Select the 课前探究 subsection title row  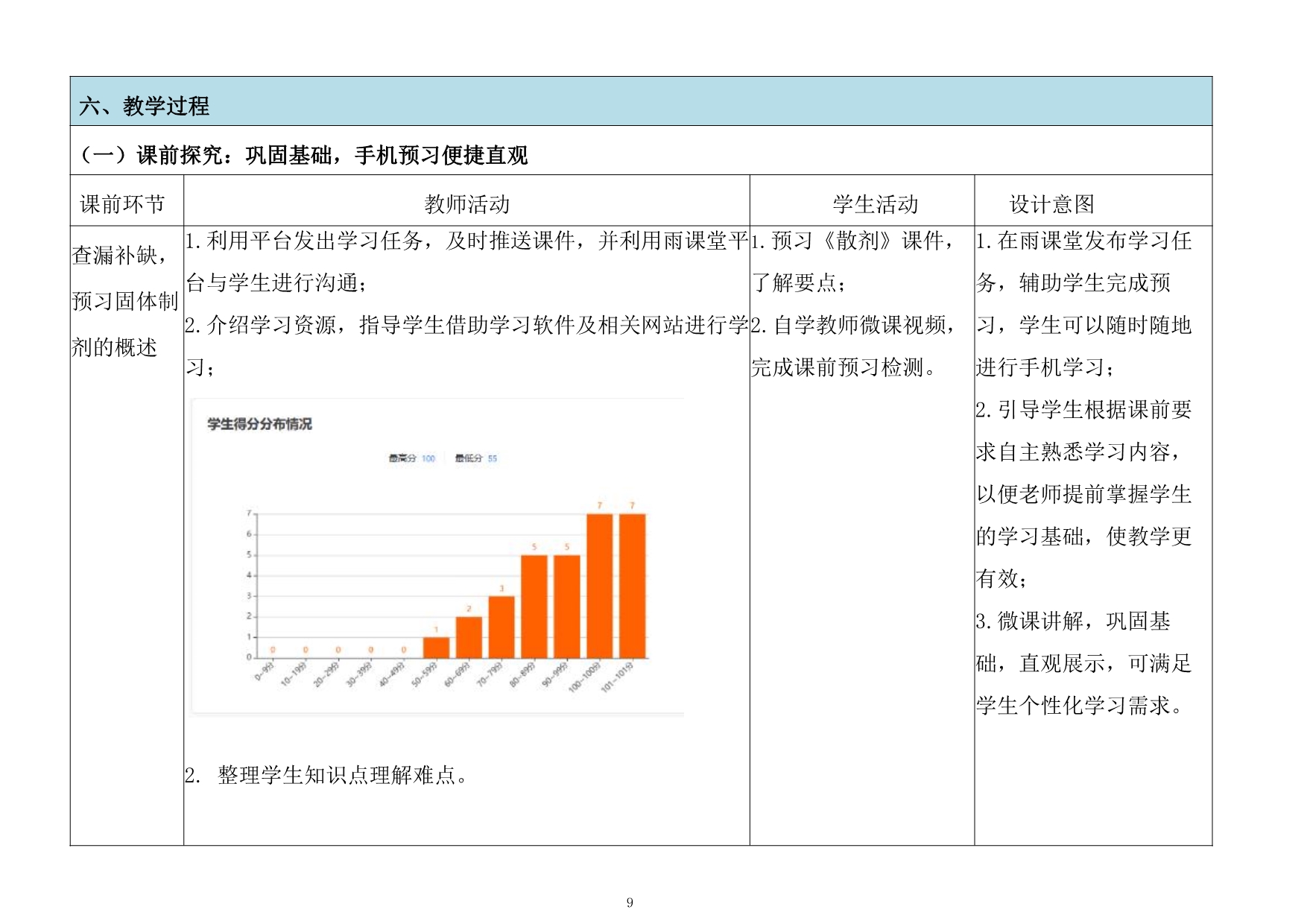[303, 155]
